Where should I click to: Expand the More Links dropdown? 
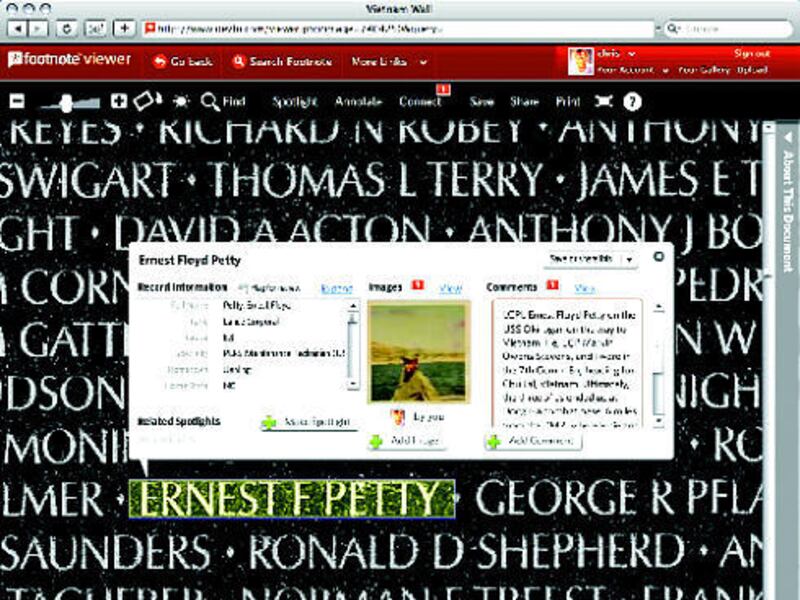coord(389,62)
